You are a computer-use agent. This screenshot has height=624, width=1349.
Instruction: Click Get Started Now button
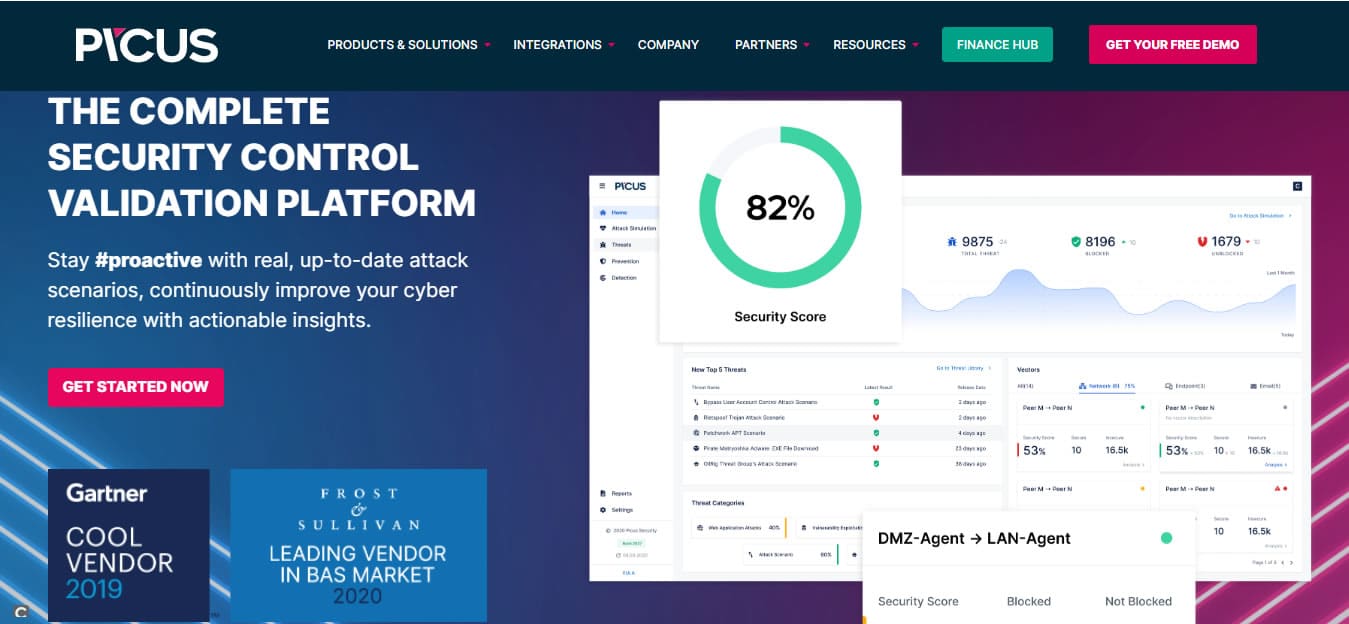(136, 387)
